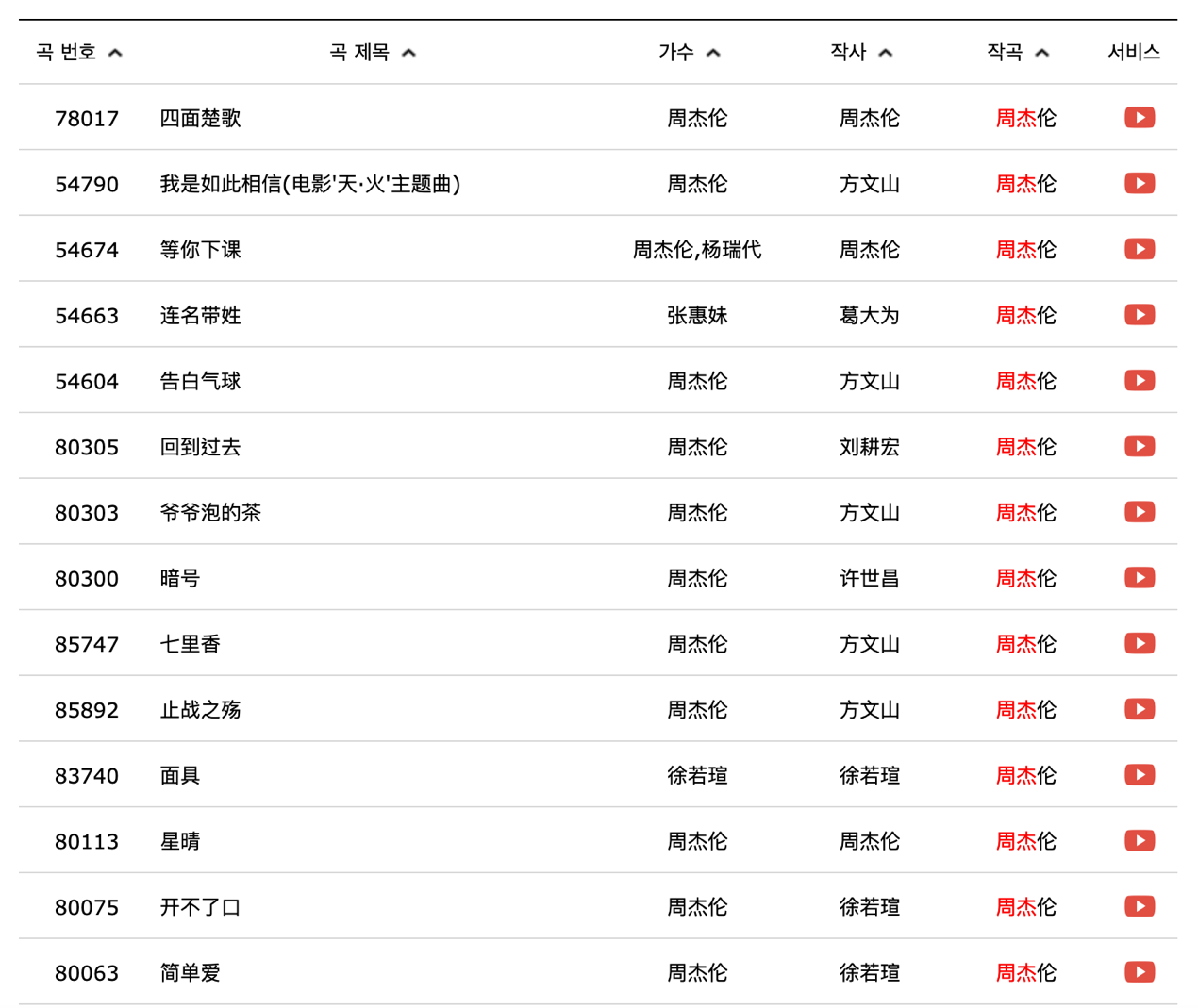Play the video for 止战之殇
1198x1008 pixels.
pyautogui.click(x=1139, y=709)
